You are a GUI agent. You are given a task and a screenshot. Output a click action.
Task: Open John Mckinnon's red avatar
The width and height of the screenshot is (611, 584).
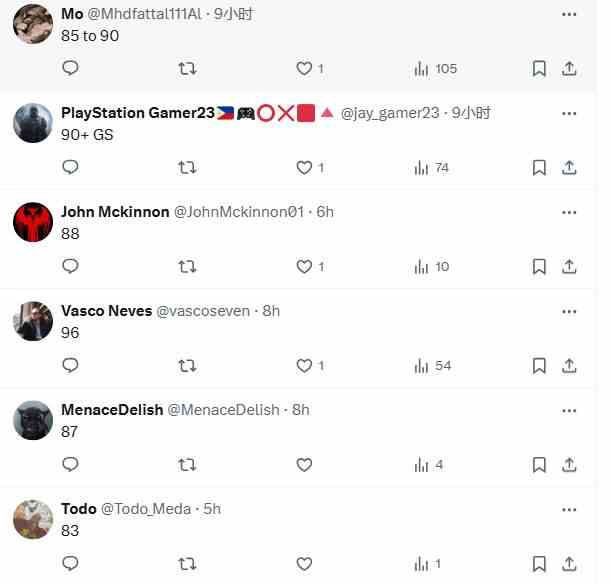click(33, 222)
